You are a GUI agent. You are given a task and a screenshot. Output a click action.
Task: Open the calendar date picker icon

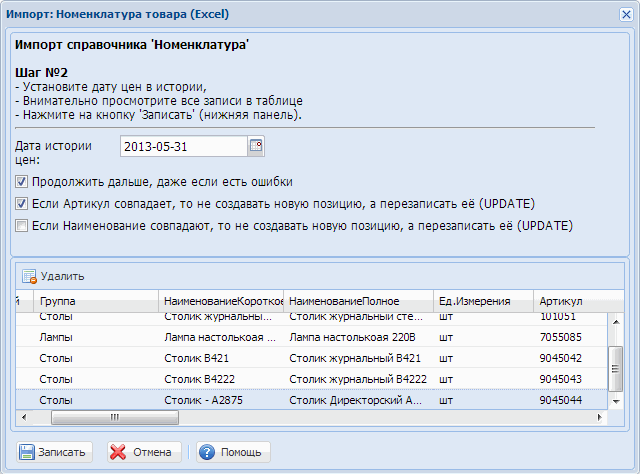pyautogui.click(x=256, y=146)
